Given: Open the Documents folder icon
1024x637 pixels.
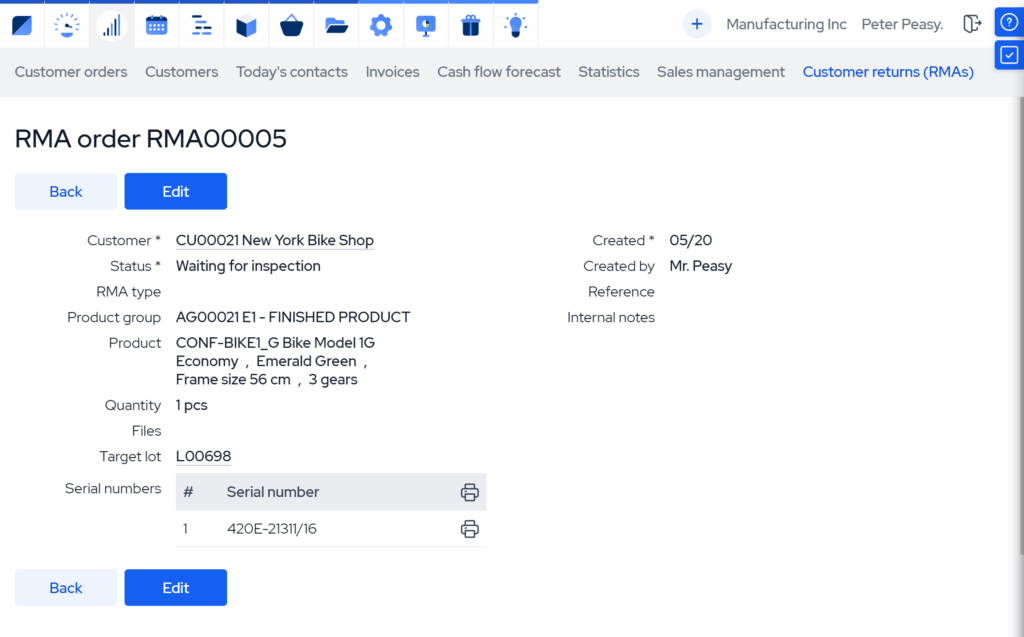Looking at the screenshot, I should [x=336, y=24].
